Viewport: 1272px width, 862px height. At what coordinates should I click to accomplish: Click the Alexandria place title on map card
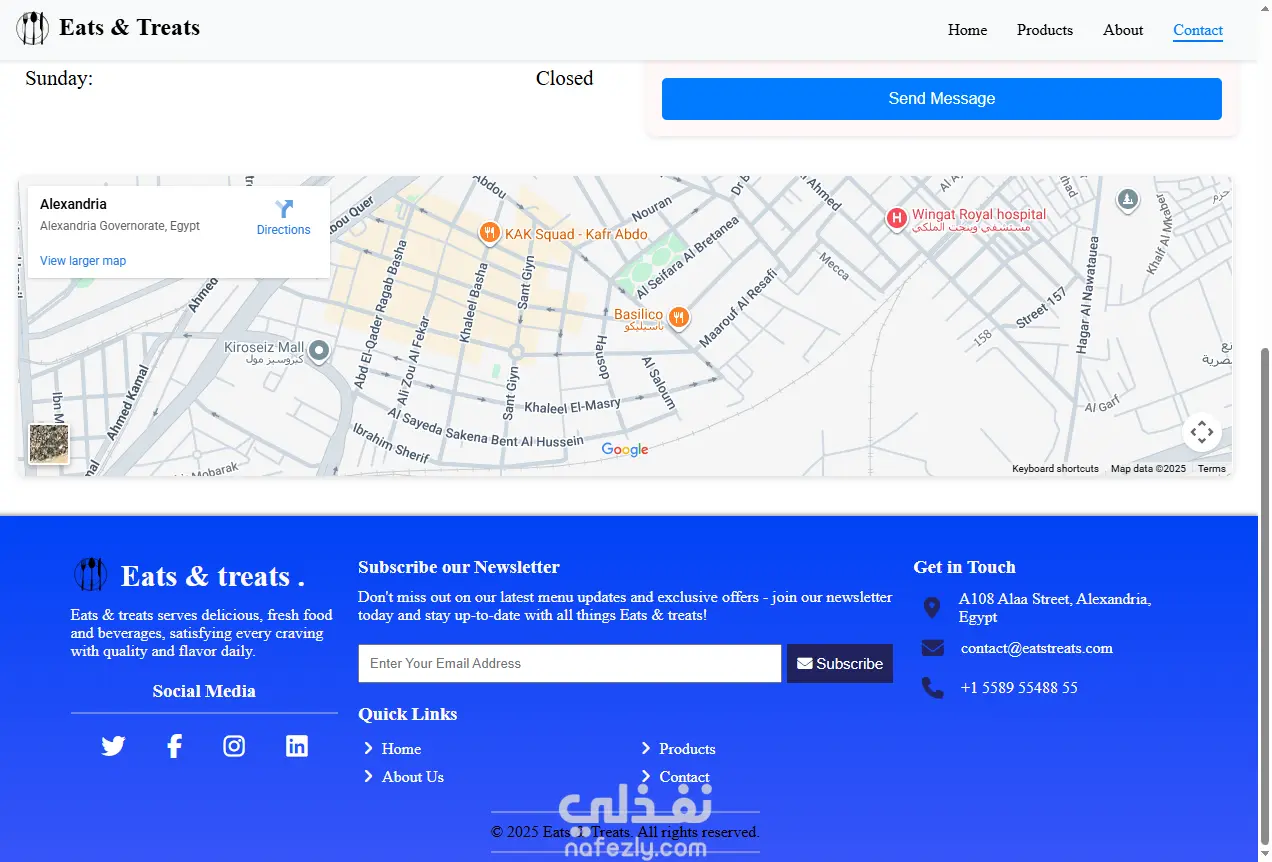click(x=73, y=204)
